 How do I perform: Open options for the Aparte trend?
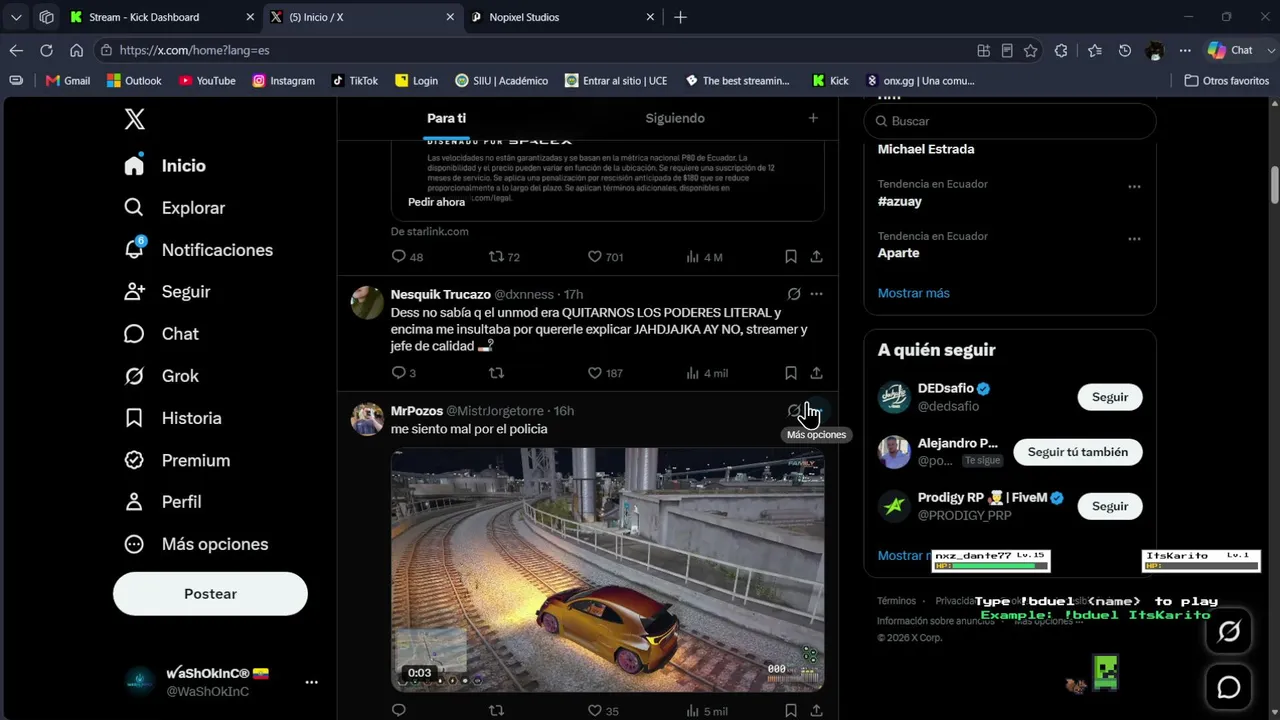(x=1134, y=239)
